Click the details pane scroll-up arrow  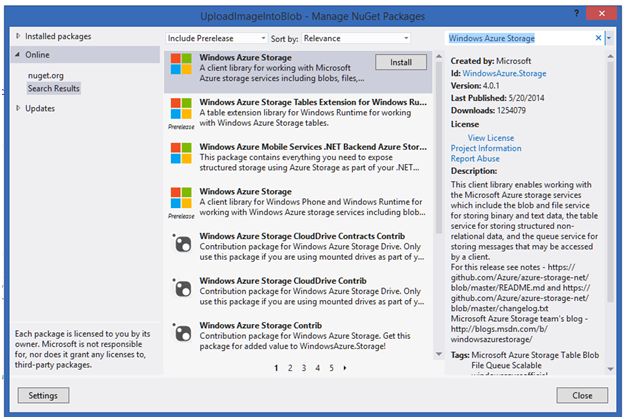point(610,56)
